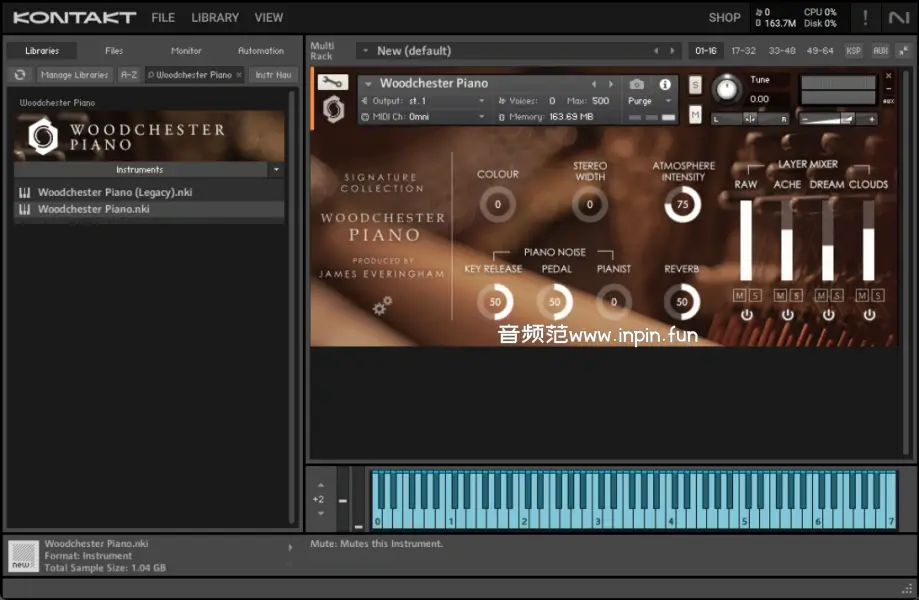The width and height of the screenshot is (919, 600).
Task: Click the exclamation warning icon in header
Action: 865,18
